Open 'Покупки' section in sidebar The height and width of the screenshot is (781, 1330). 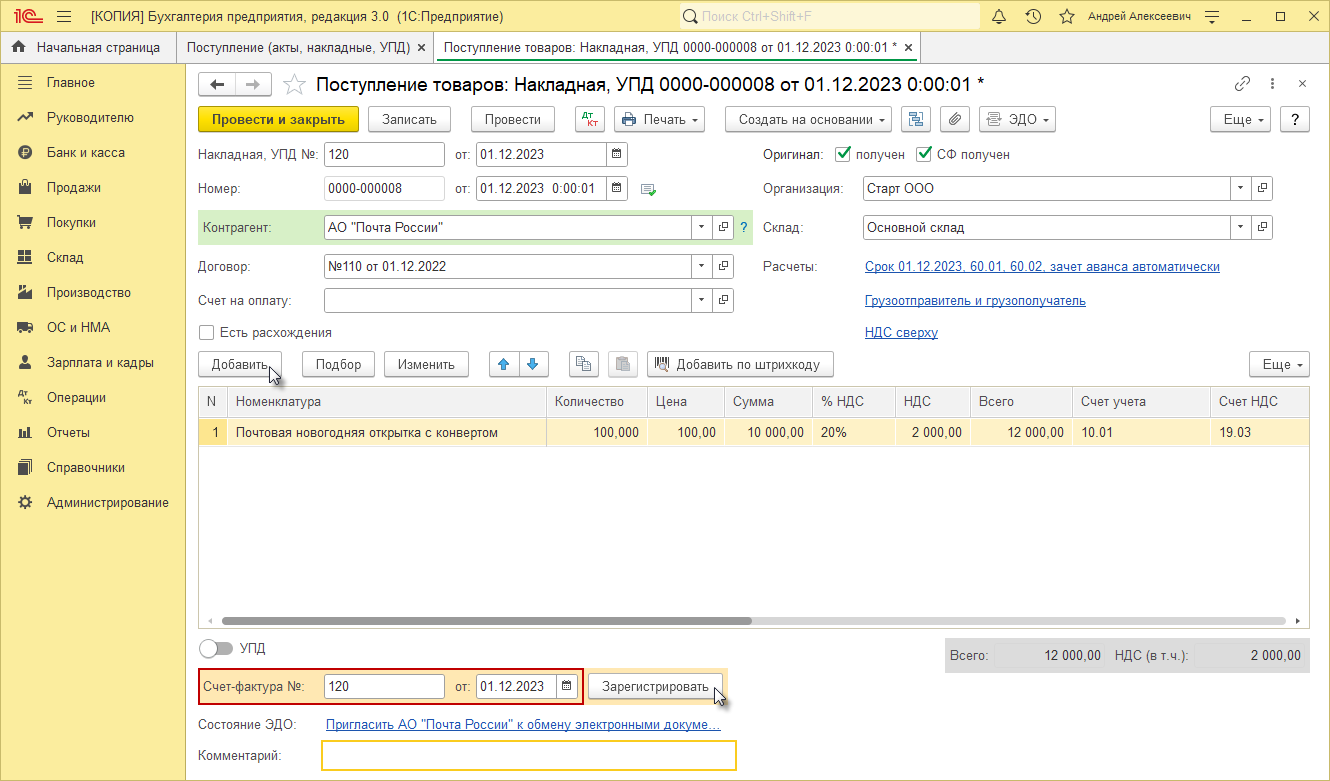[x=72, y=222]
